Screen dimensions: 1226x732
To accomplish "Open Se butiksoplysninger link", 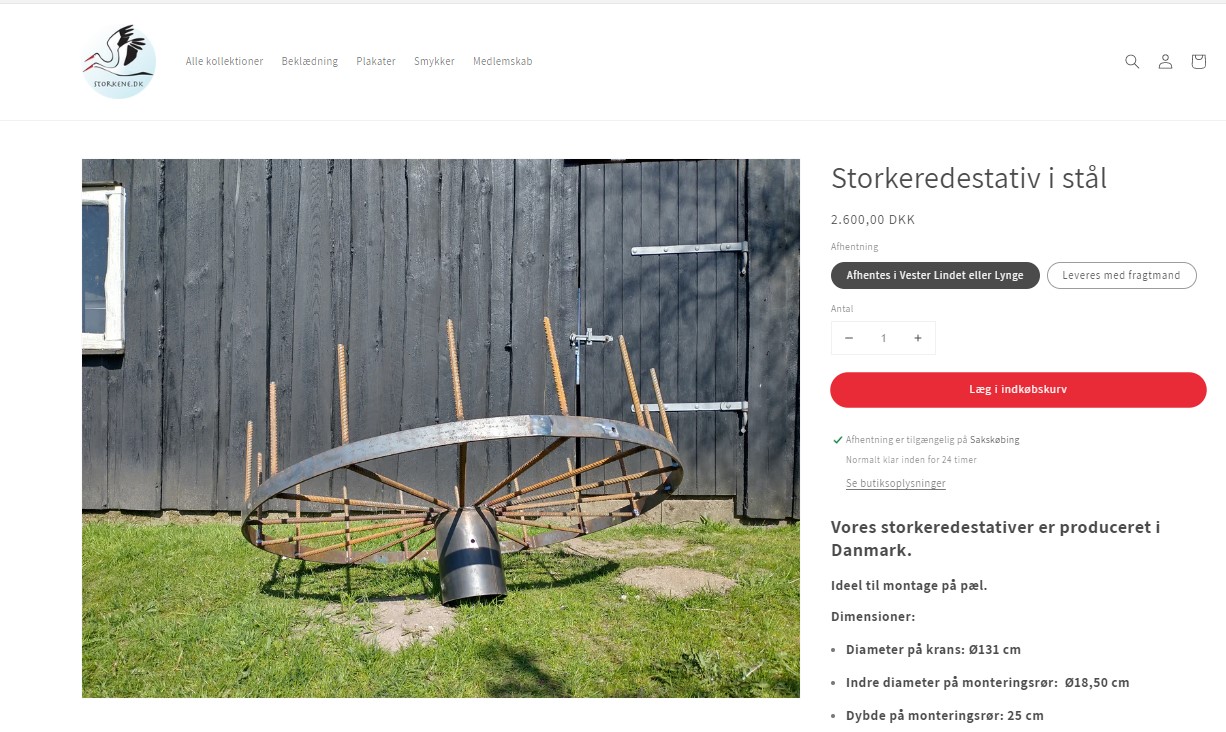I will coord(895,483).
